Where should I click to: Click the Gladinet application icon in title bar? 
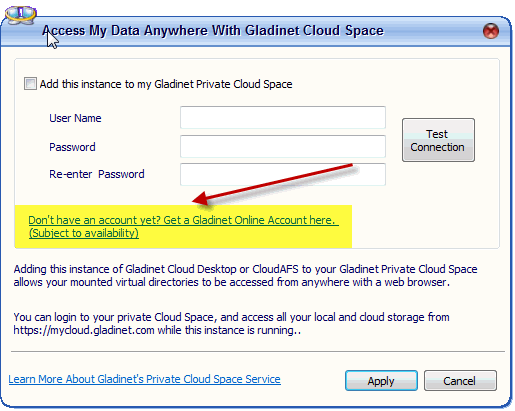[x=20, y=15]
